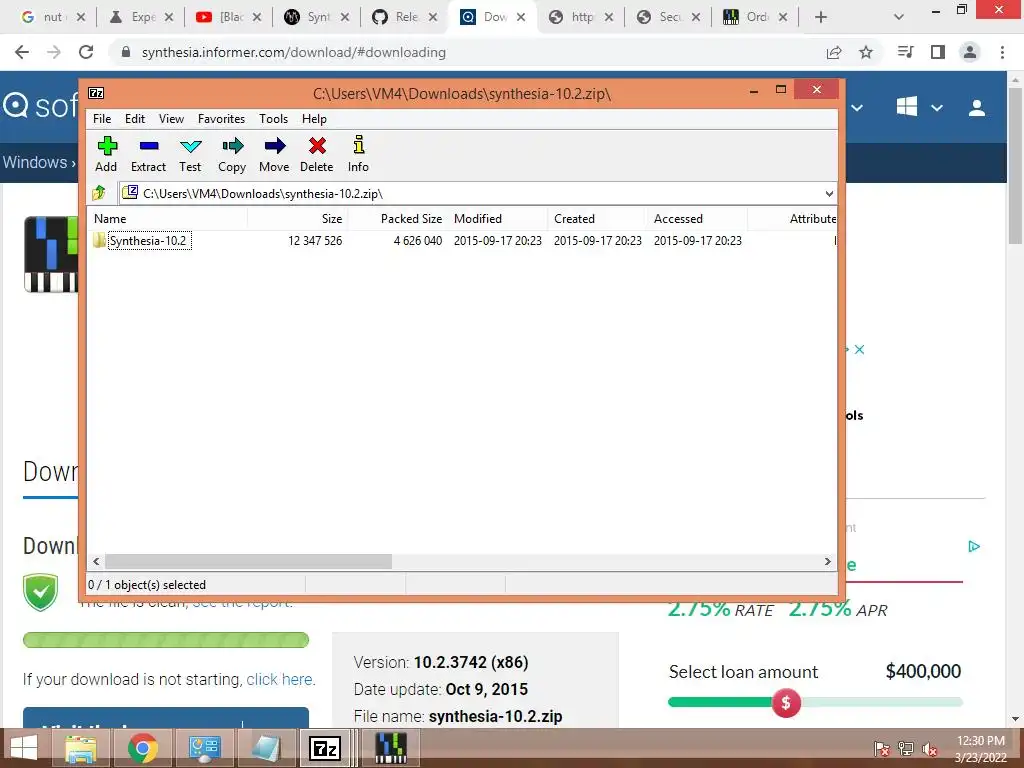This screenshot has width=1024, height=768.
Task: Click the address bar URL in Chrome
Action: point(294,52)
